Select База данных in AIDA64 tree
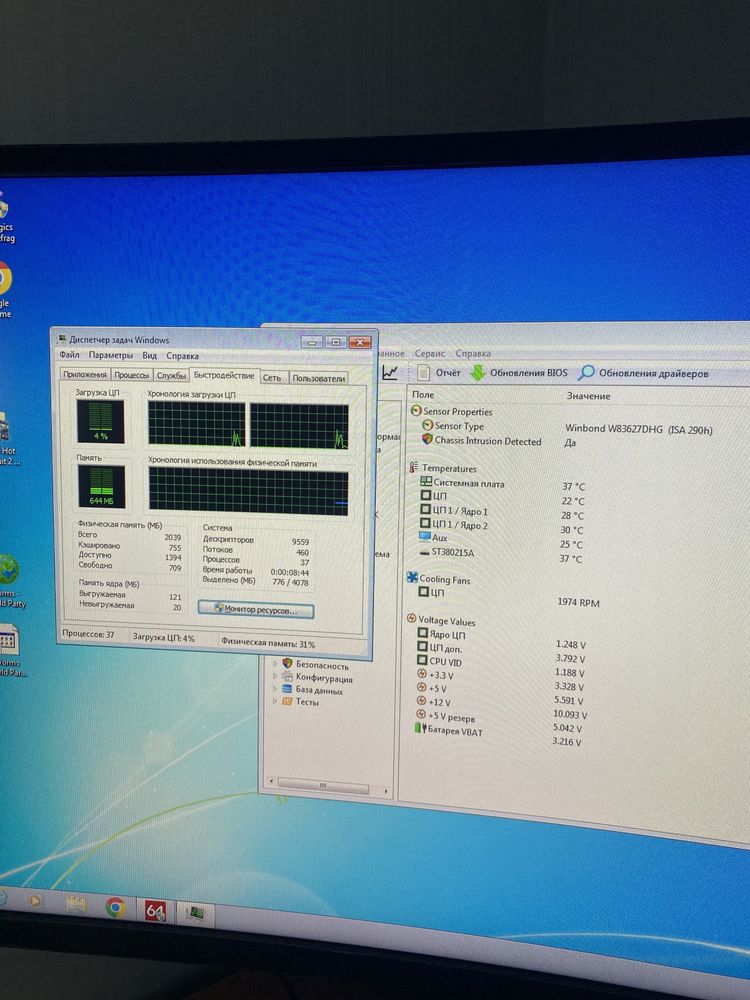This screenshot has height=1000, width=750. (x=319, y=690)
